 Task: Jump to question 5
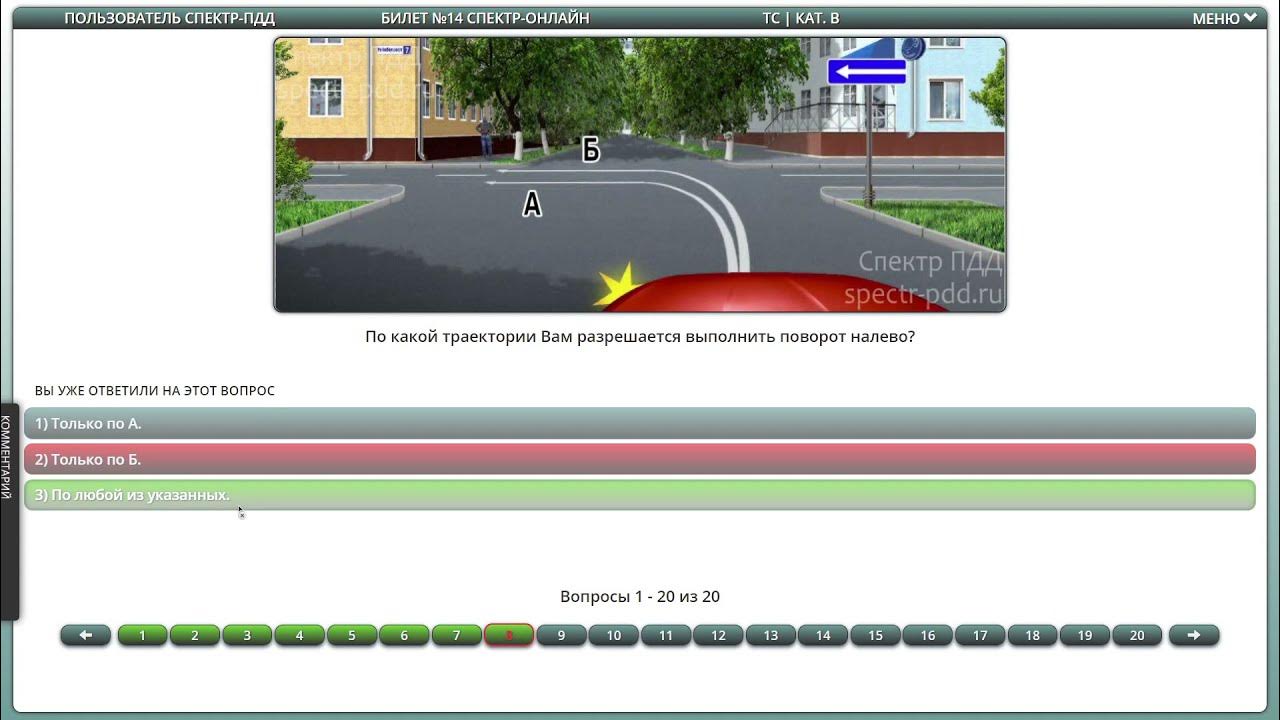pos(352,635)
